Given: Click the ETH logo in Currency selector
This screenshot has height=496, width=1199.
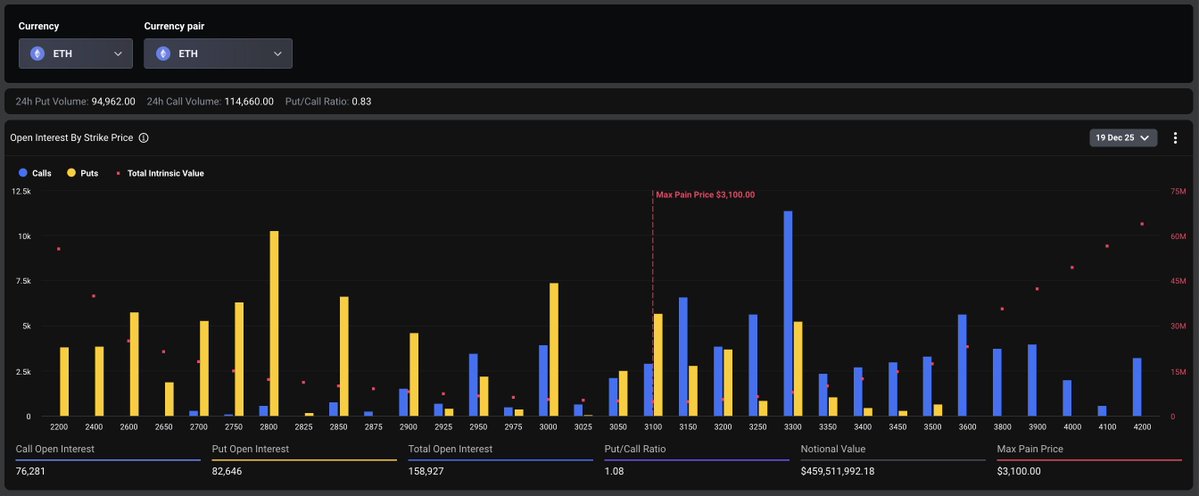Looking at the screenshot, I should [x=38, y=54].
